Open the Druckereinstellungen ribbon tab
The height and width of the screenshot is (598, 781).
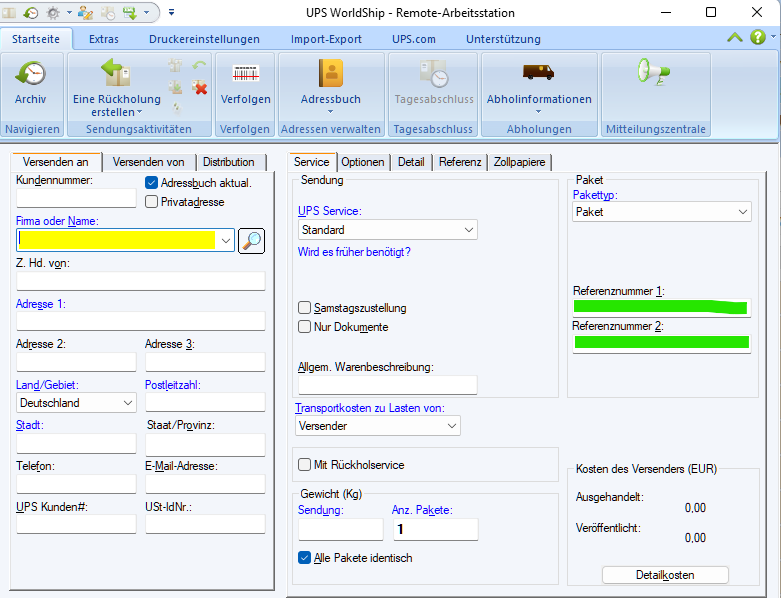[x=204, y=39]
